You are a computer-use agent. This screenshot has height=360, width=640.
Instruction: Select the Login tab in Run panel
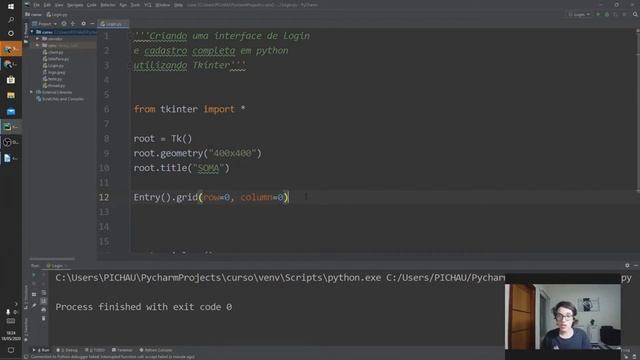pyautogui.click(x=57, y=266)
